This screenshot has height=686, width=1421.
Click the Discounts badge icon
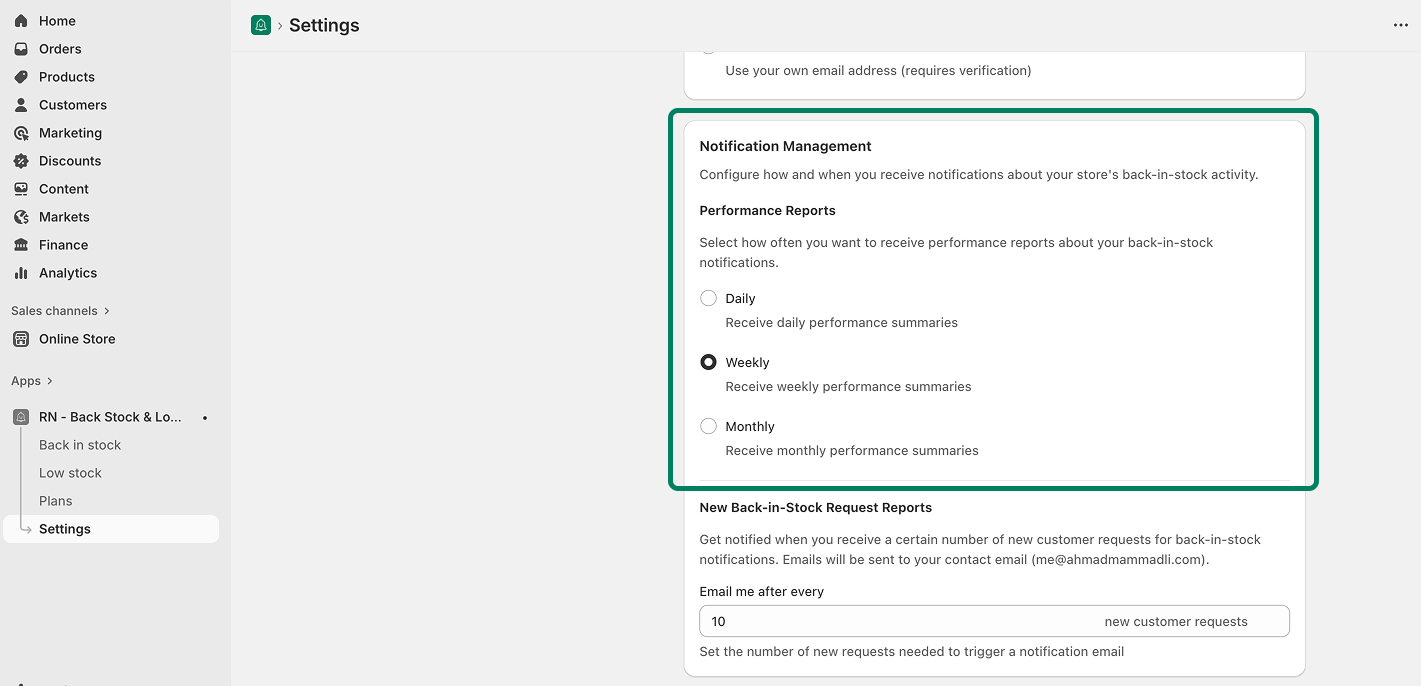tap(21, 161)
